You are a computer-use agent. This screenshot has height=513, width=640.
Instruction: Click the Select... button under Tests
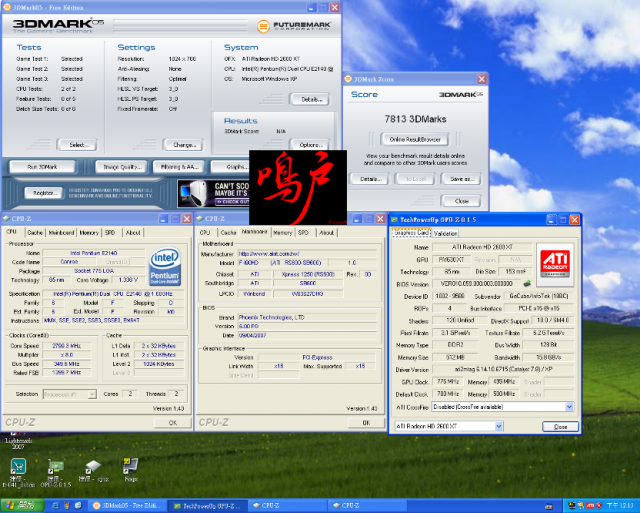pos(77,144)
